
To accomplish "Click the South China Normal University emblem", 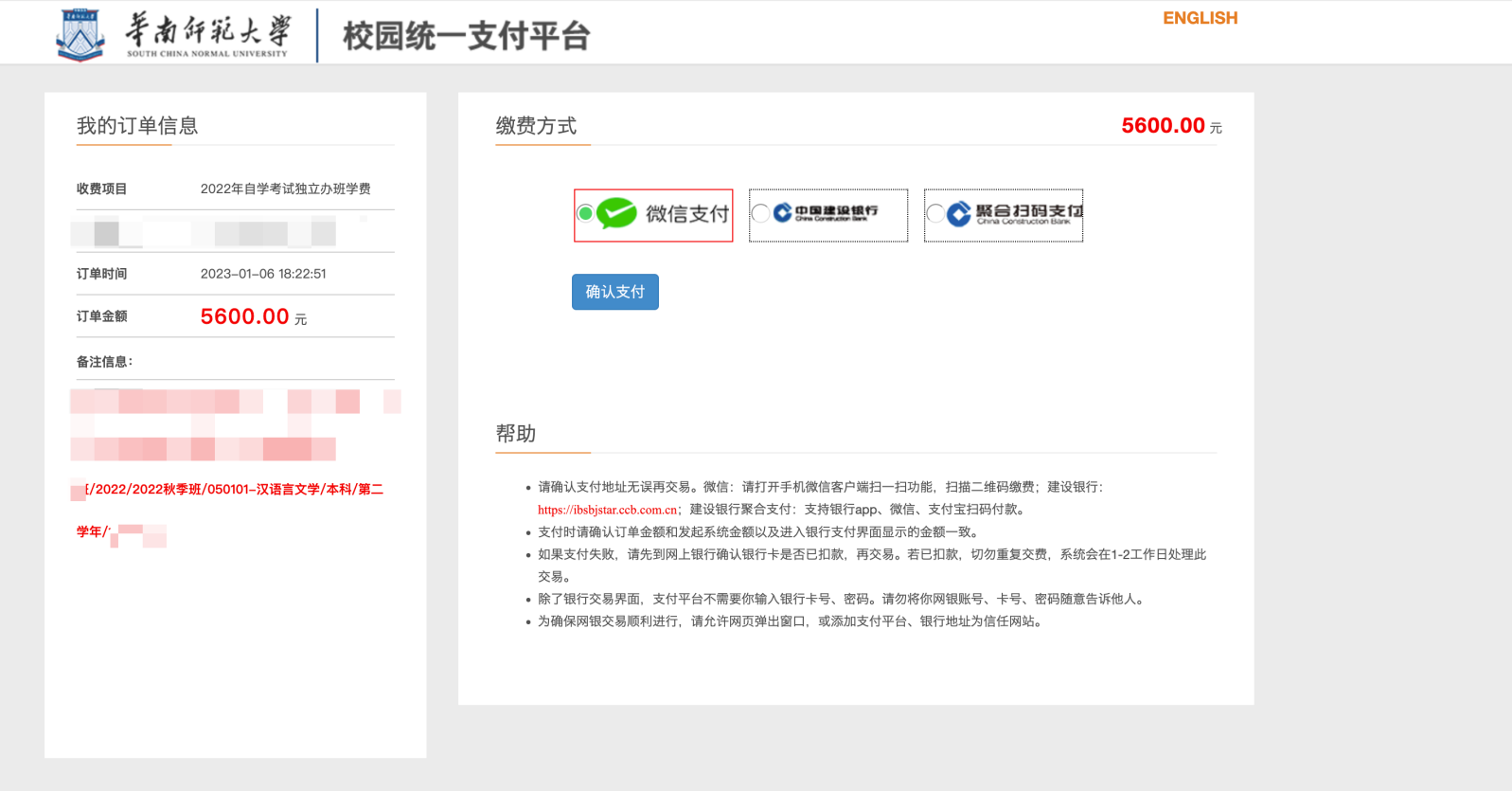I will click(x=80, y=35).
